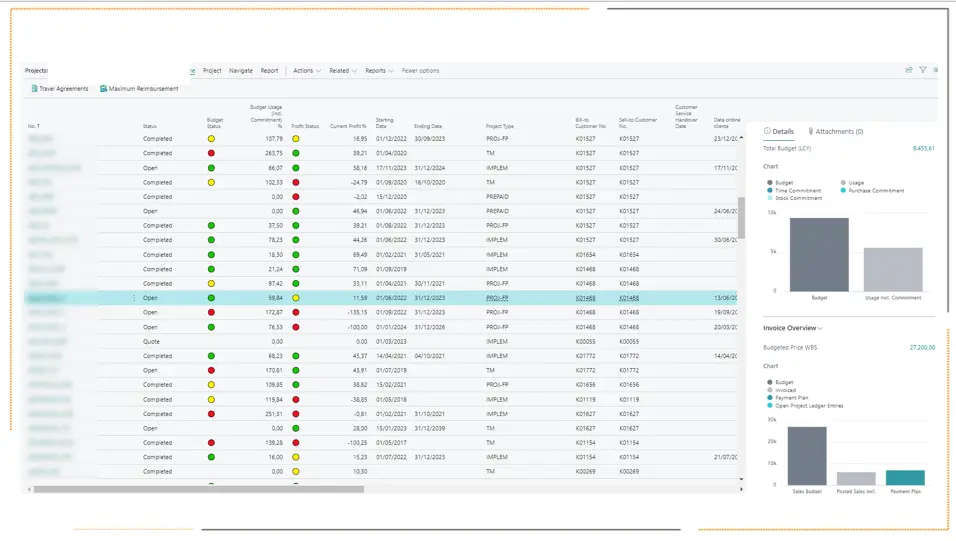Click the Budget bar in the chart

[x=819, y=254]
